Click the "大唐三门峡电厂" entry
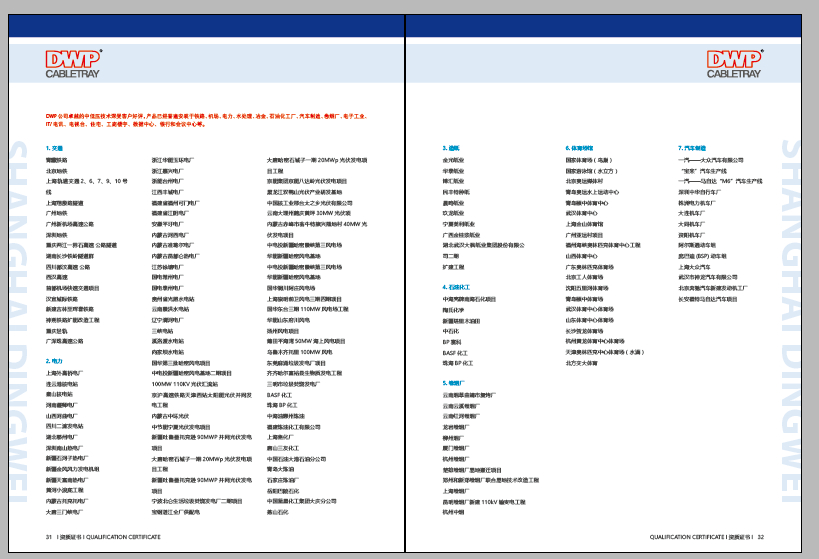Image resolution: width=819 pixels, height=559 pixels. pos(64,512)
